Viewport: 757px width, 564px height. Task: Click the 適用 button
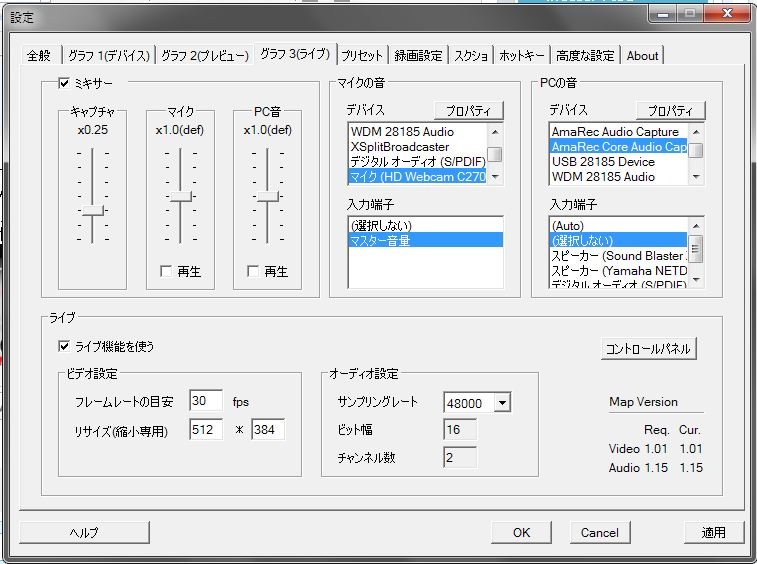pyautogui.click(x=714, y=532)
